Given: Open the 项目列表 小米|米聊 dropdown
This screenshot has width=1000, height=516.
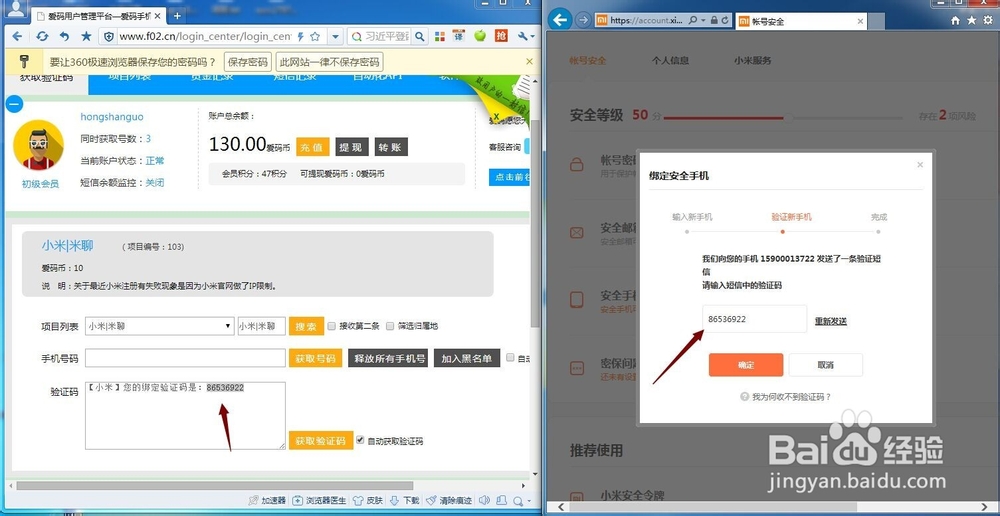Looking at the screenshot, I should click(159, 326).
